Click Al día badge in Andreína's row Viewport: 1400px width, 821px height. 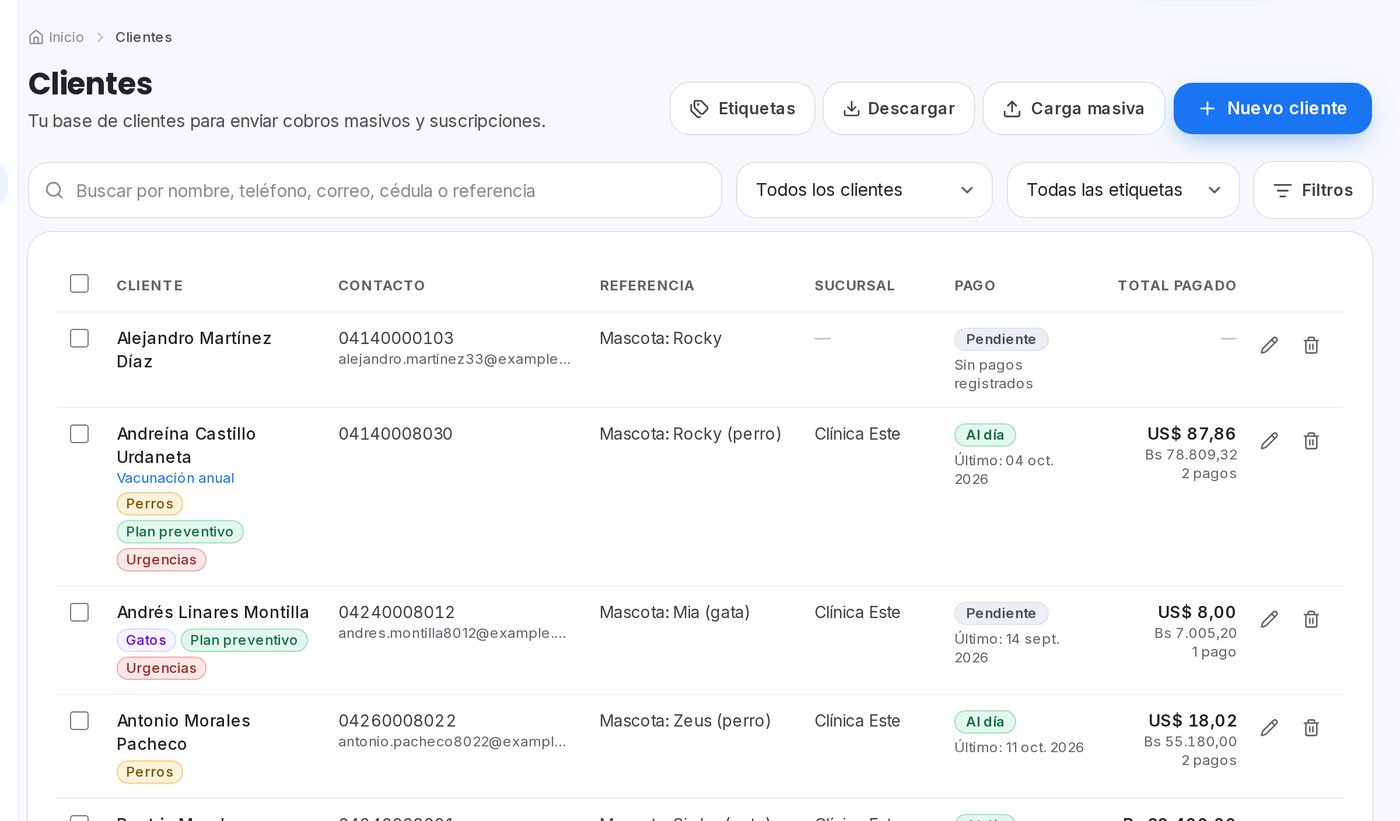[x=985, y=435]
